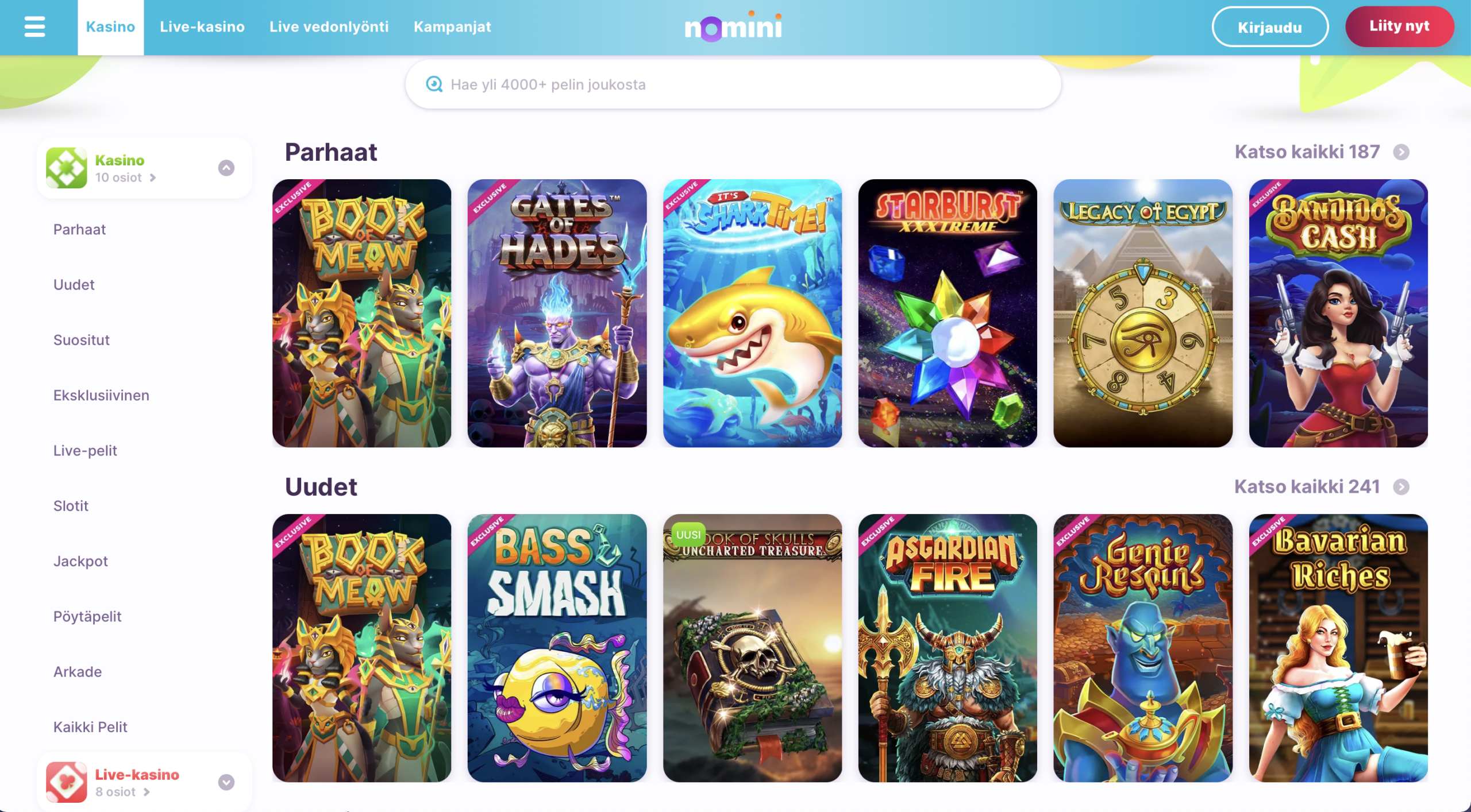Open the 10 osiot link under Kasino
Viewport: 1471px width, 812px height.
[125, 177]
